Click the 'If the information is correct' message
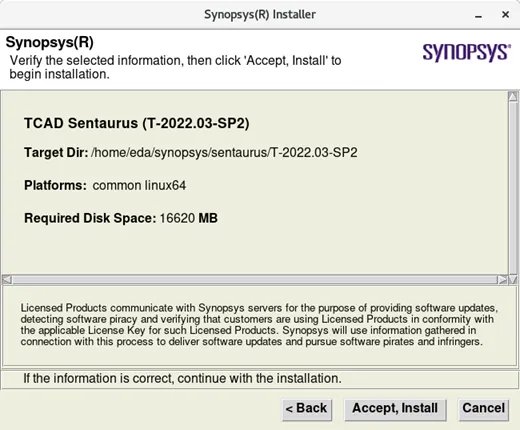The width and height of the screenshot is (520, 430). [182, 379]
